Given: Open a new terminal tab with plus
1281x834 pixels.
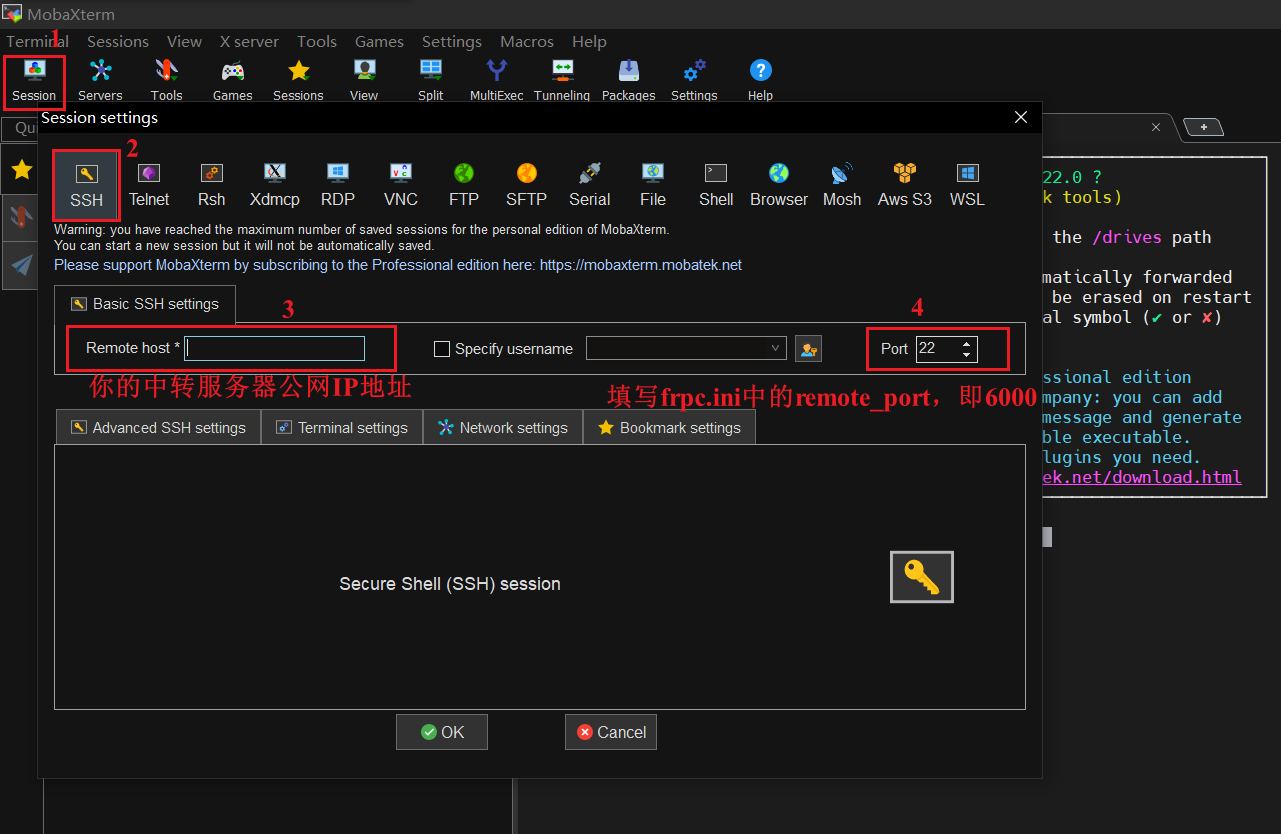Looking at the screenshot, I should click(x=1204, y=127).
